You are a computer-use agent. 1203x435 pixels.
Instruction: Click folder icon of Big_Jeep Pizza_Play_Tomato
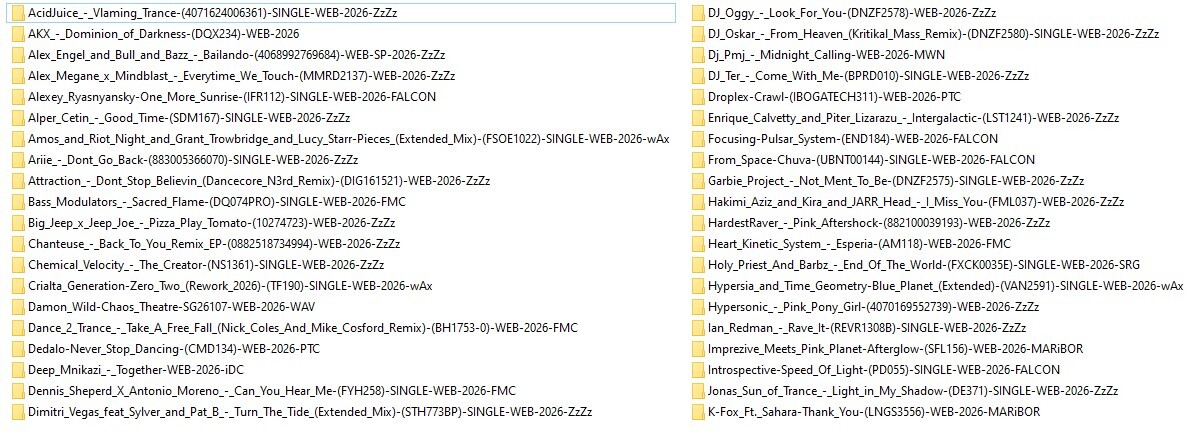[x=17, y=223]
